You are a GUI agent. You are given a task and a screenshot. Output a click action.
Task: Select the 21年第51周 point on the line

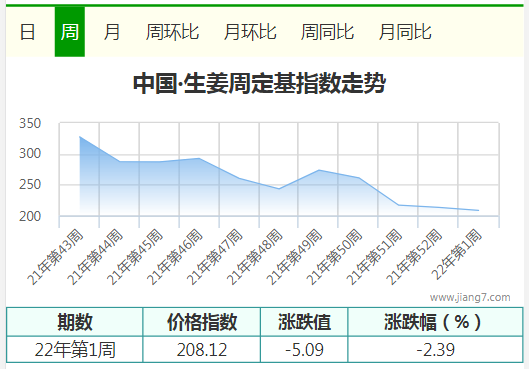(x=398, y=205)
